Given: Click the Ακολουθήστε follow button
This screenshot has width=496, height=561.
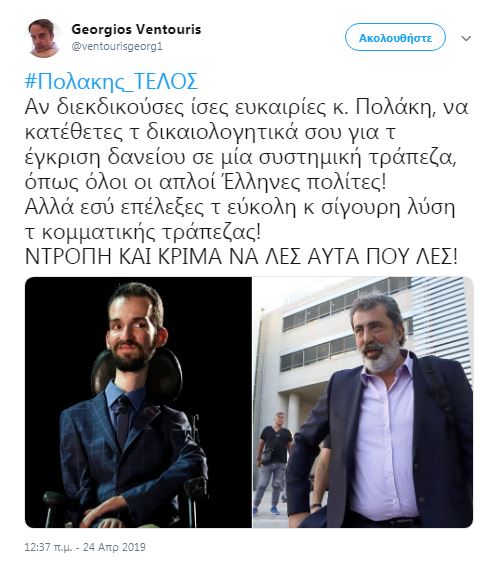Looking at the screenshot, I should pos(395,37).
